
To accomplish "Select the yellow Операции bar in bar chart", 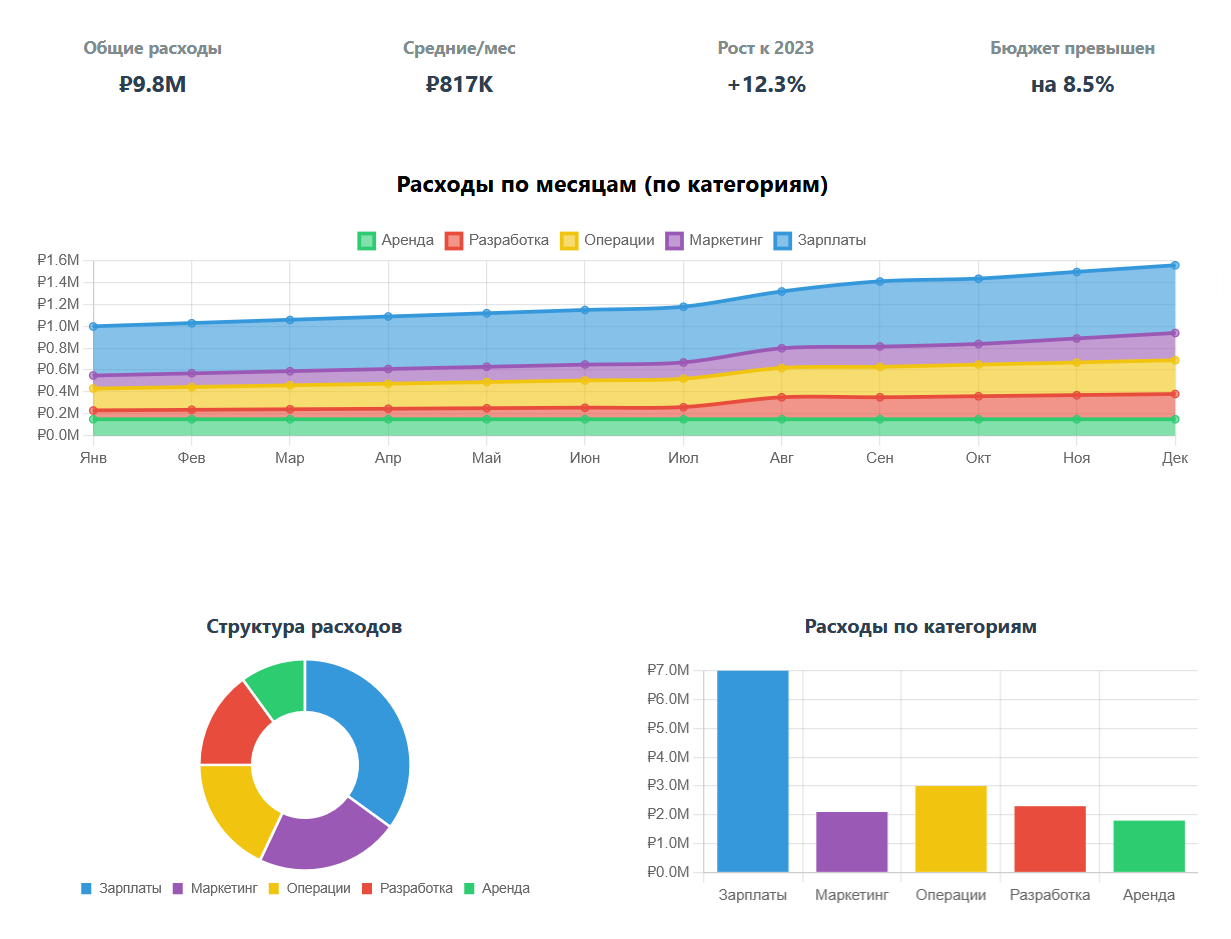I will click(x=950, y=829).
